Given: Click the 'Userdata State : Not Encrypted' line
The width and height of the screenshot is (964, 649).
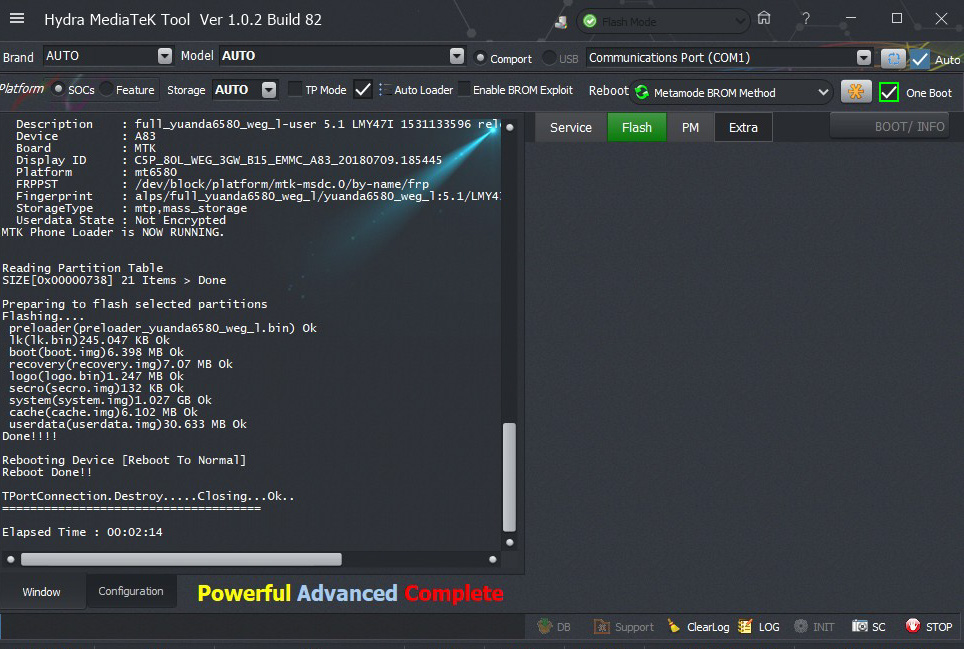Looking at the screenshot, I should (x=121, y=220).
